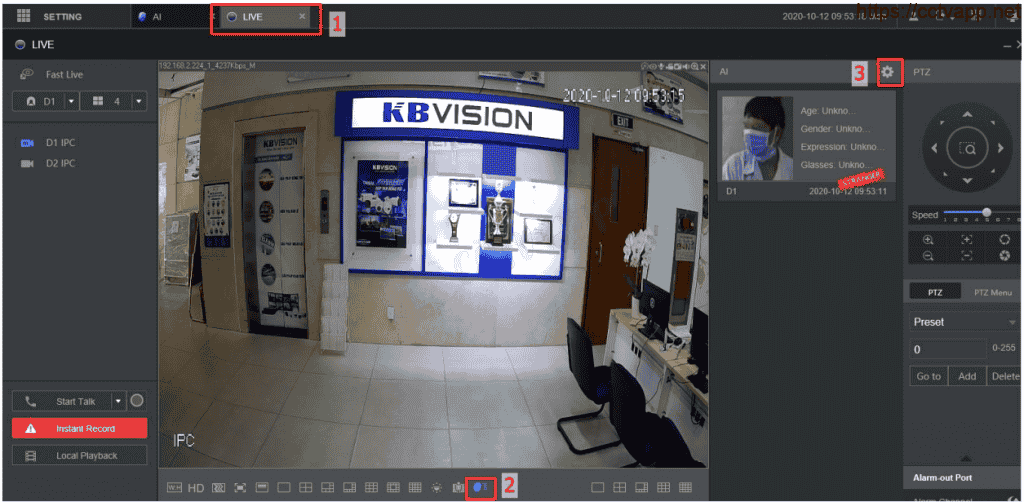Open the AI settings gear icon

(887, 73)
